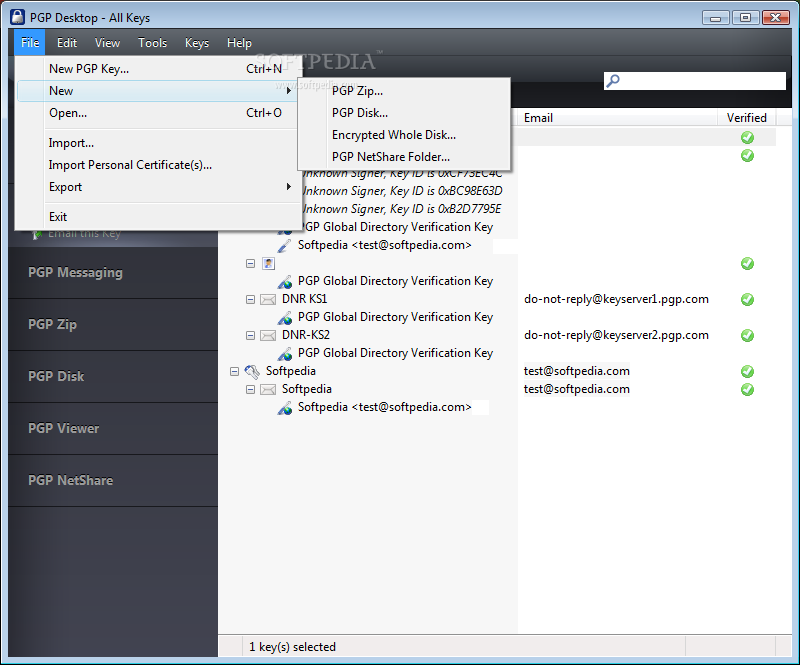This screenshot has width=800, height=665.
Task: Click signature icon beside last Softpedia <test@softpedia.com>
Action: (285, 408)
